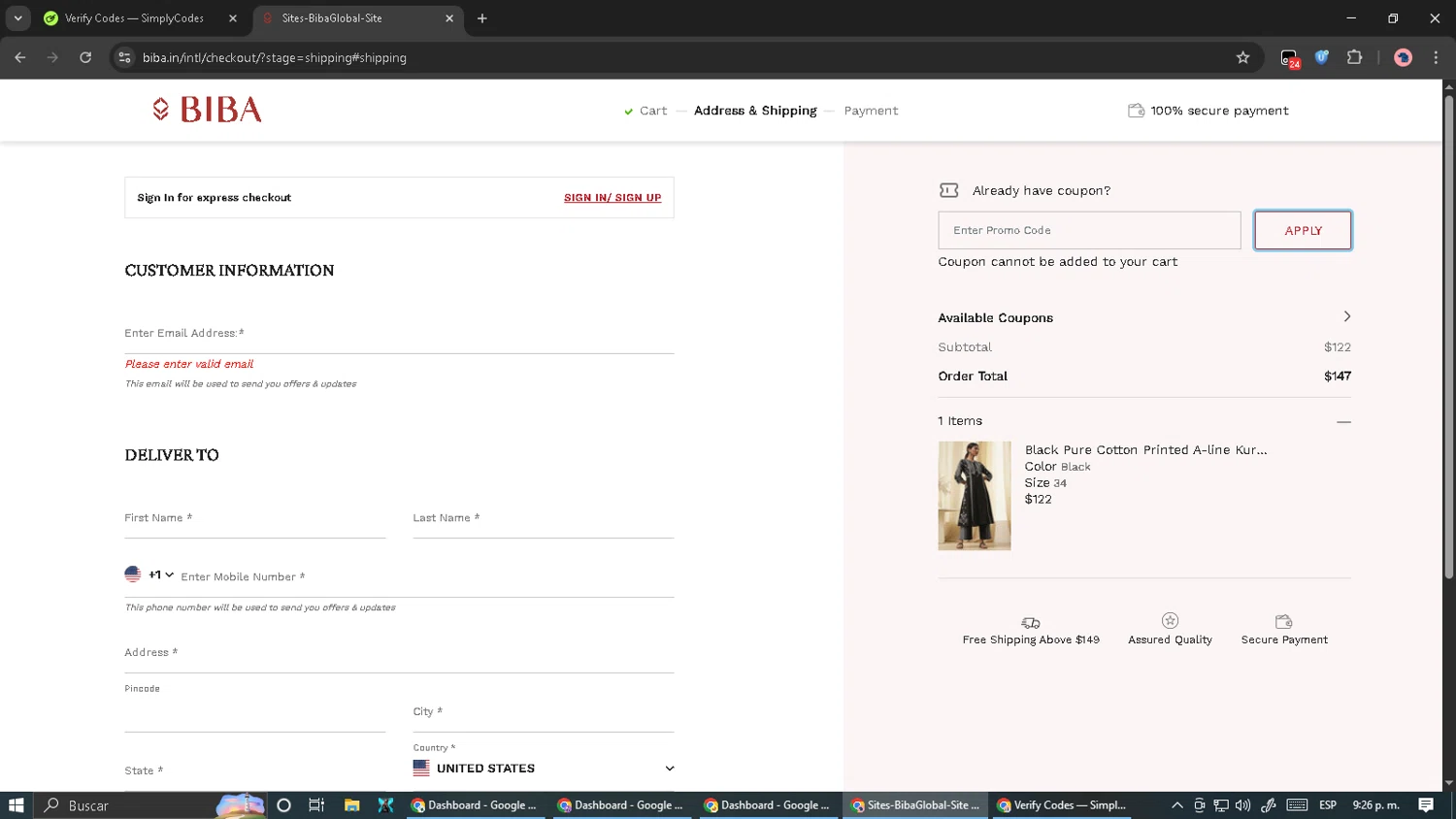Click the City field
The image size is (1456, 819).
coord(544,713)
